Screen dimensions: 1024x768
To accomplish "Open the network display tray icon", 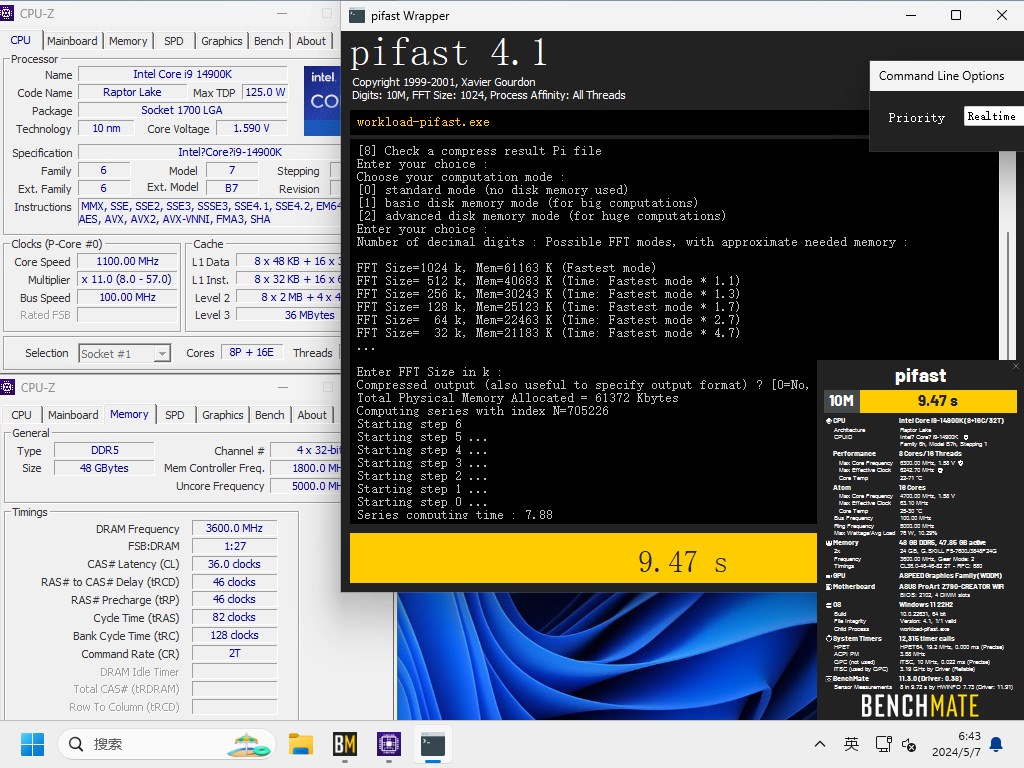I will 884,744.
